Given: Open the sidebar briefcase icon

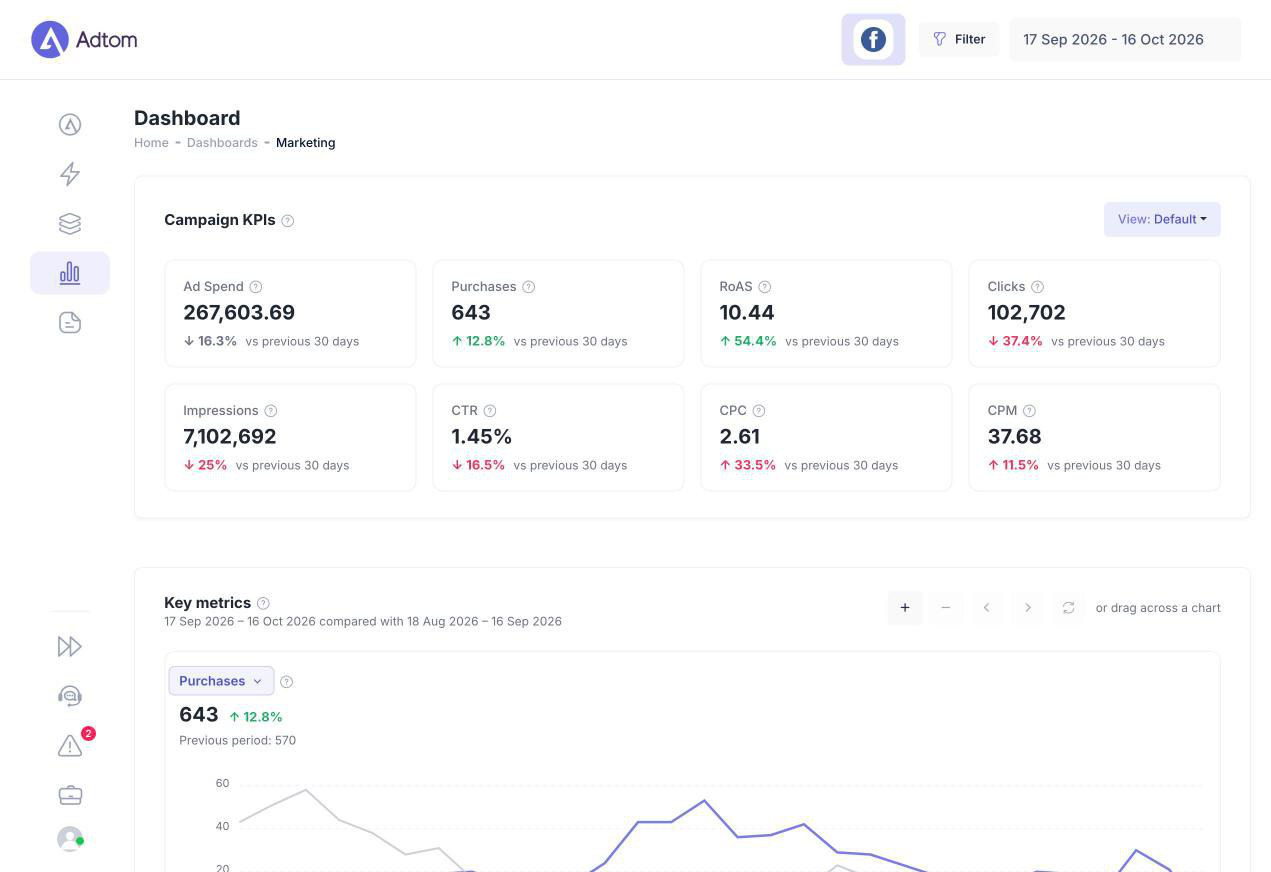Looking at the screenshot, I should 70,795.
